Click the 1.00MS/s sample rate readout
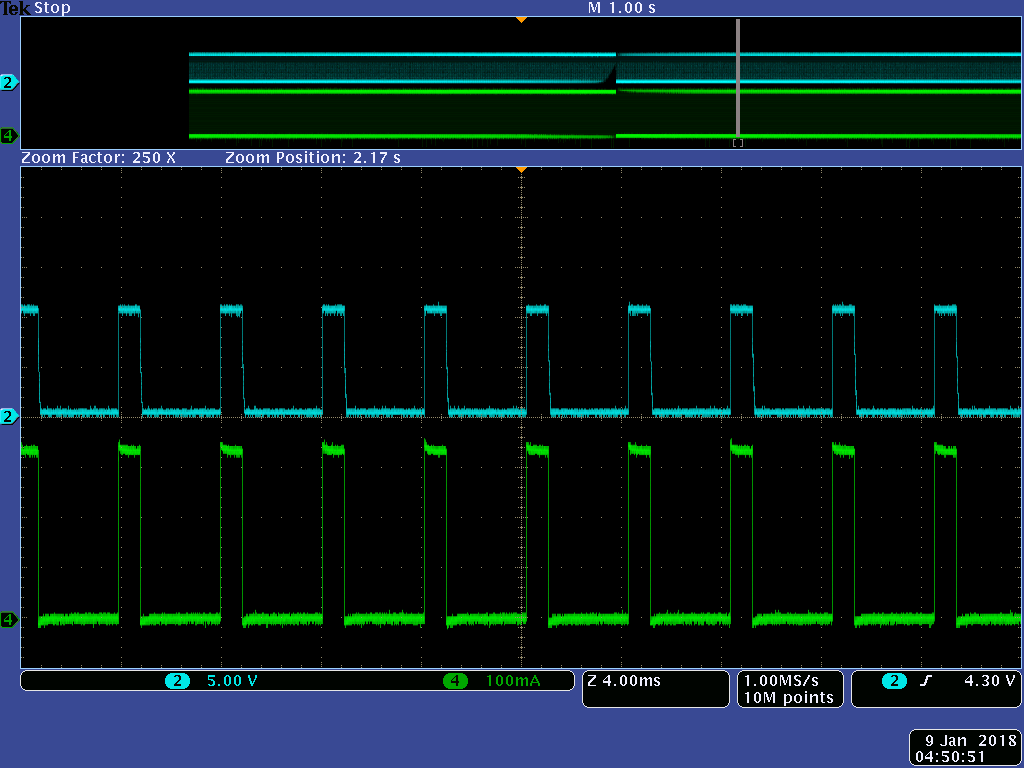The width and height of the screenshot is (1024, 768). point(786,681)
